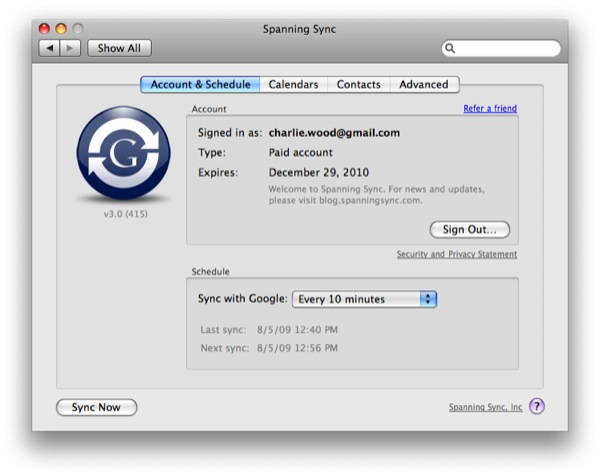Expand the Sync with Google dropdown
The width and height of the screenshot is (600, 475).
[365, 299]
